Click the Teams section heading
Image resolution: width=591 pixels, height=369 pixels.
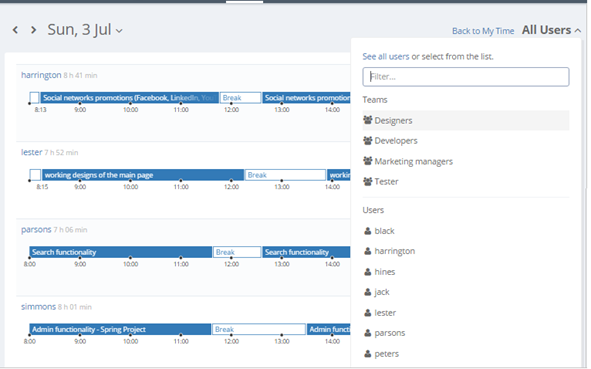point(375,100)
